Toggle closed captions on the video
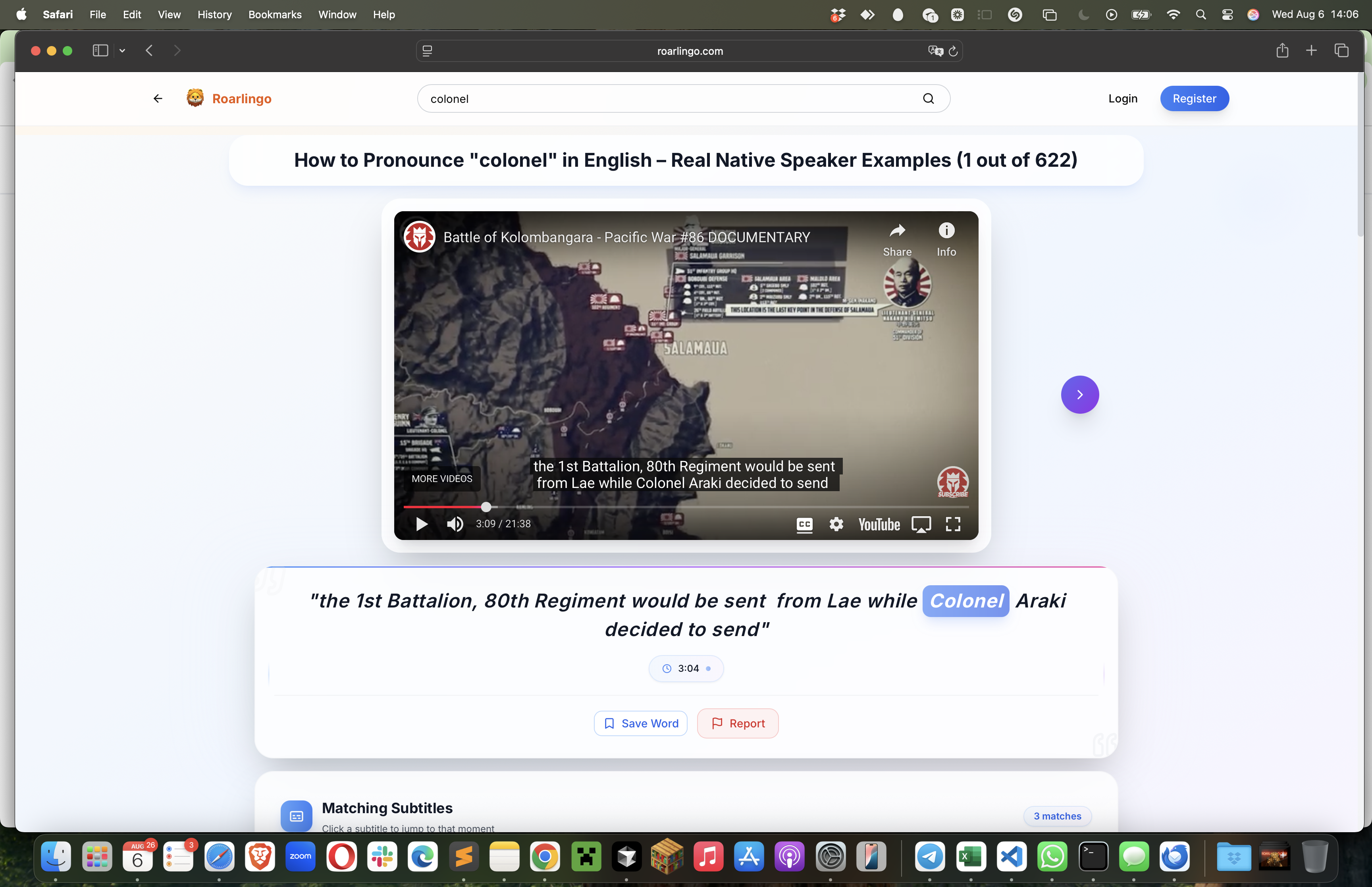Screen dimensions: 1372x887 [x=804, y=524]
